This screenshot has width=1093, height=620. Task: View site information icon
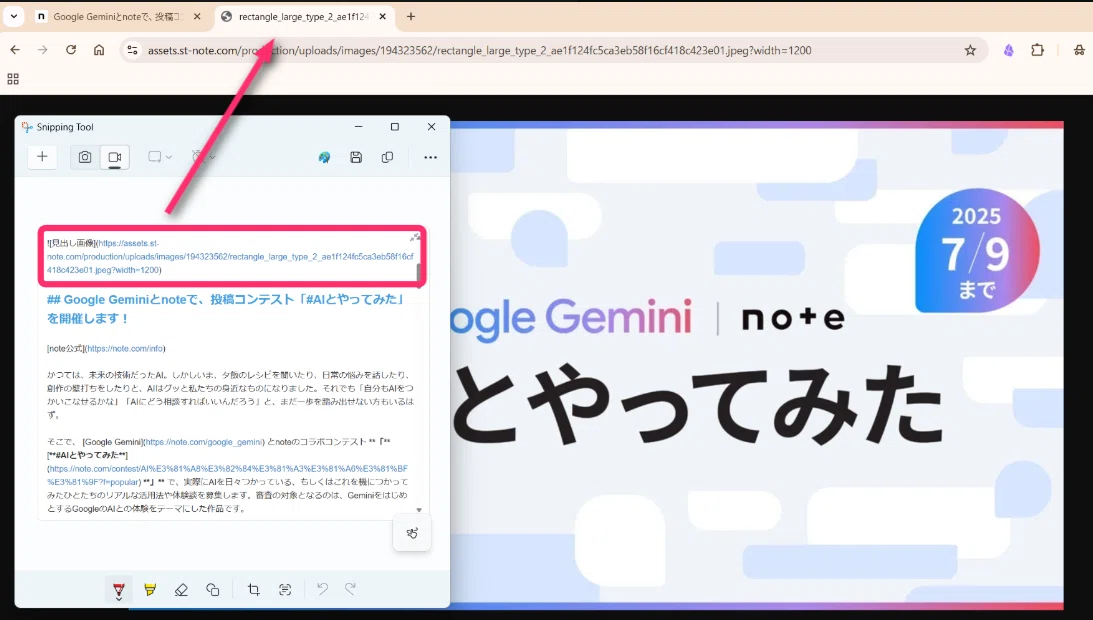(x=132, y=50)
